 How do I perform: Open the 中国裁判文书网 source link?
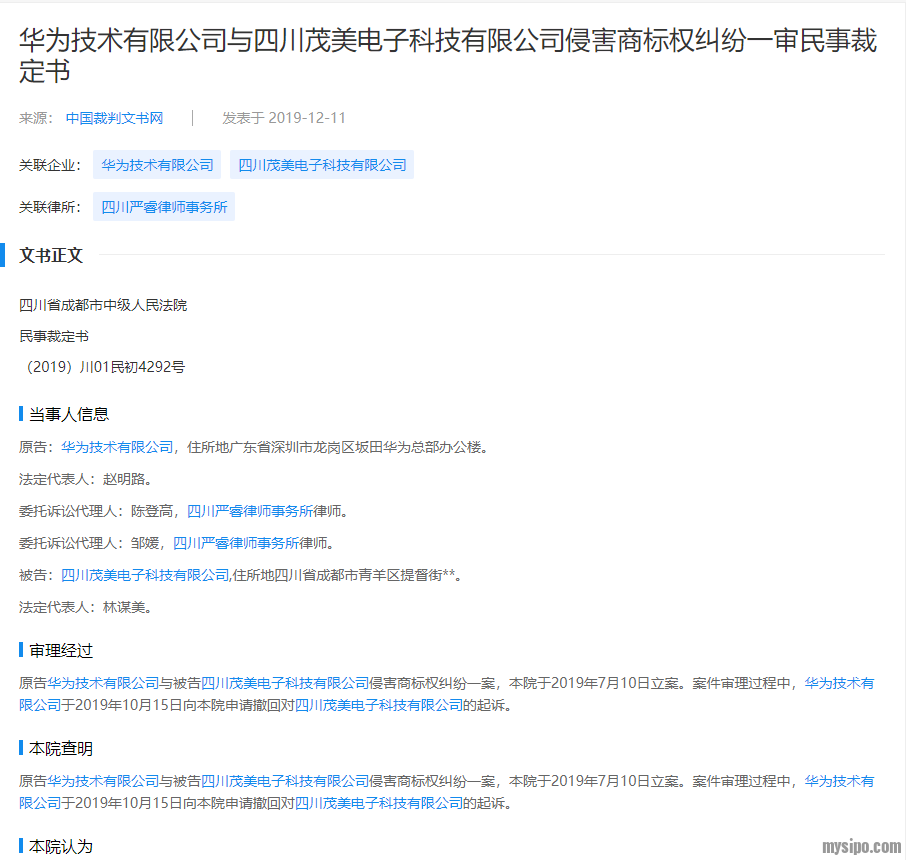(x=114, y=118)
